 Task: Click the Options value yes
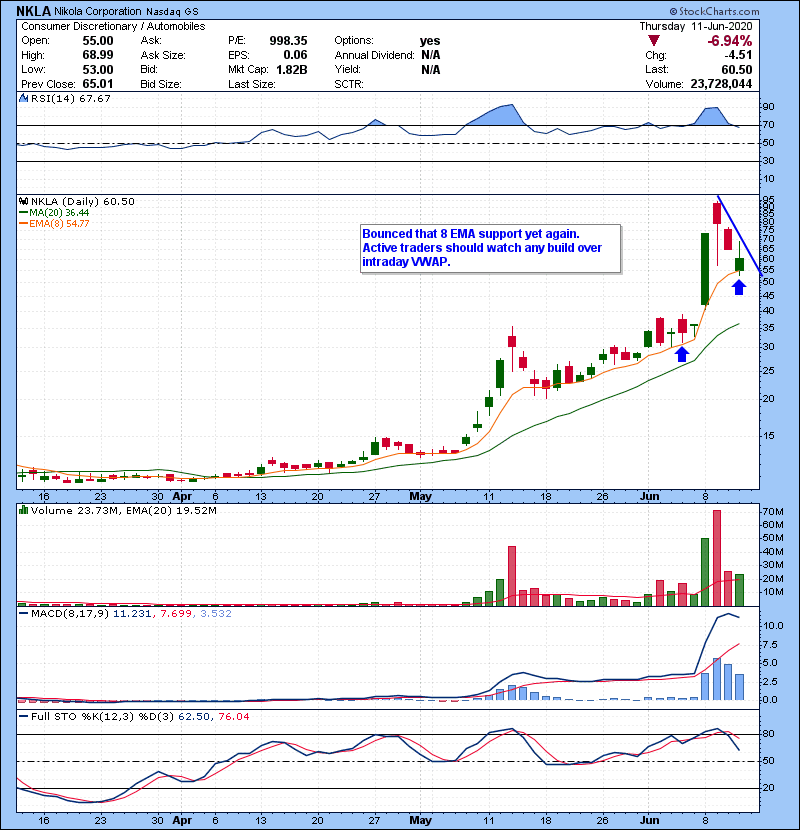pyautogui.click(x=430, y=41)
